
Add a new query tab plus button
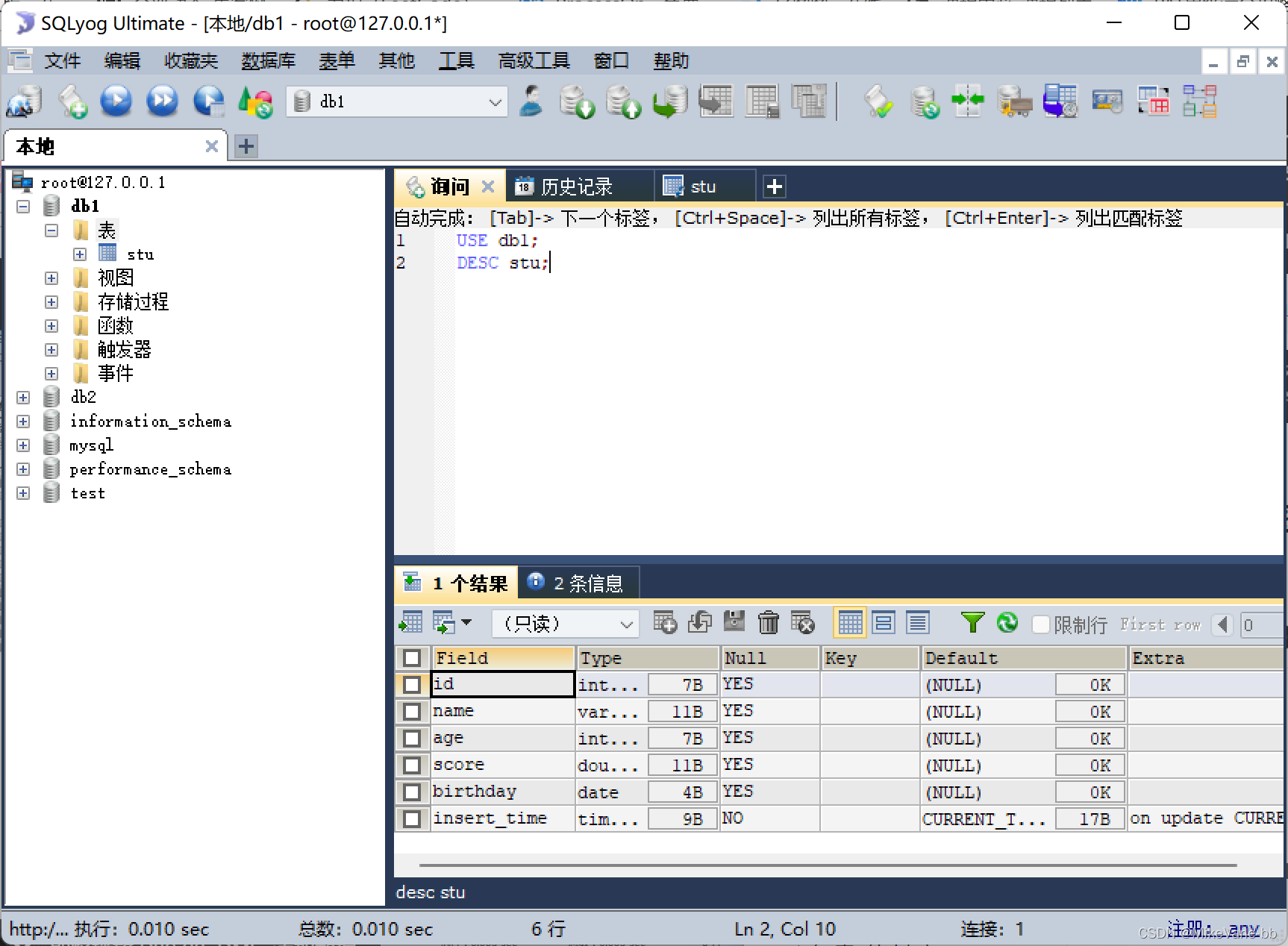coord(775,187)
